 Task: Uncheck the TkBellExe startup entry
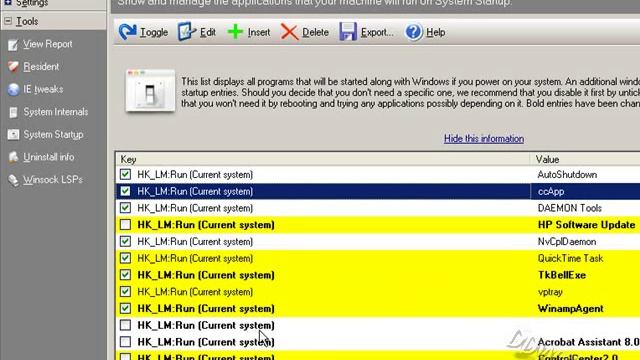click(x=125, y=275)
